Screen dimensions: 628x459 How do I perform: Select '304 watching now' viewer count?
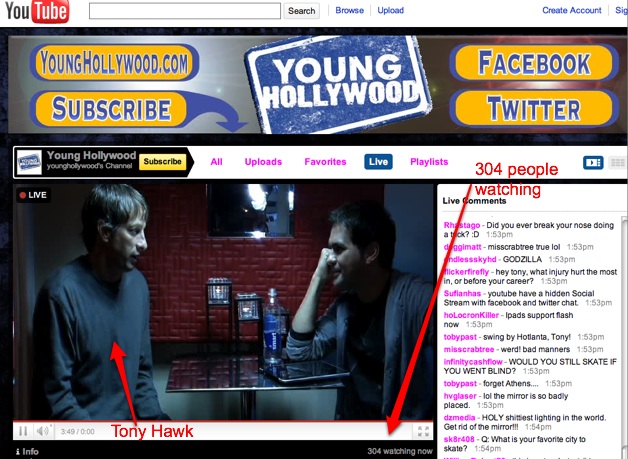[x=400, y=451]
